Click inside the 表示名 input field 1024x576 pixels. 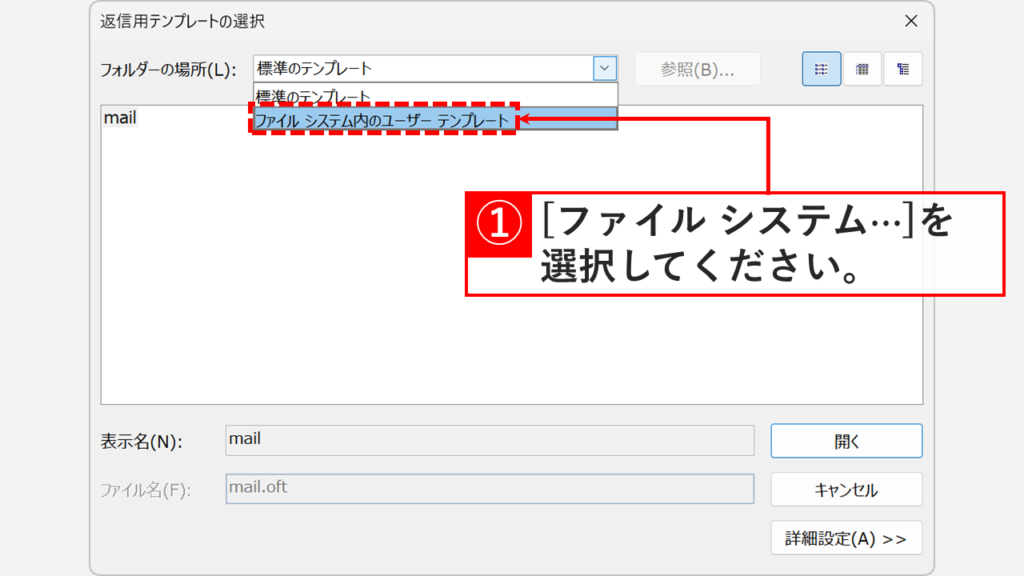coord(490,441)
